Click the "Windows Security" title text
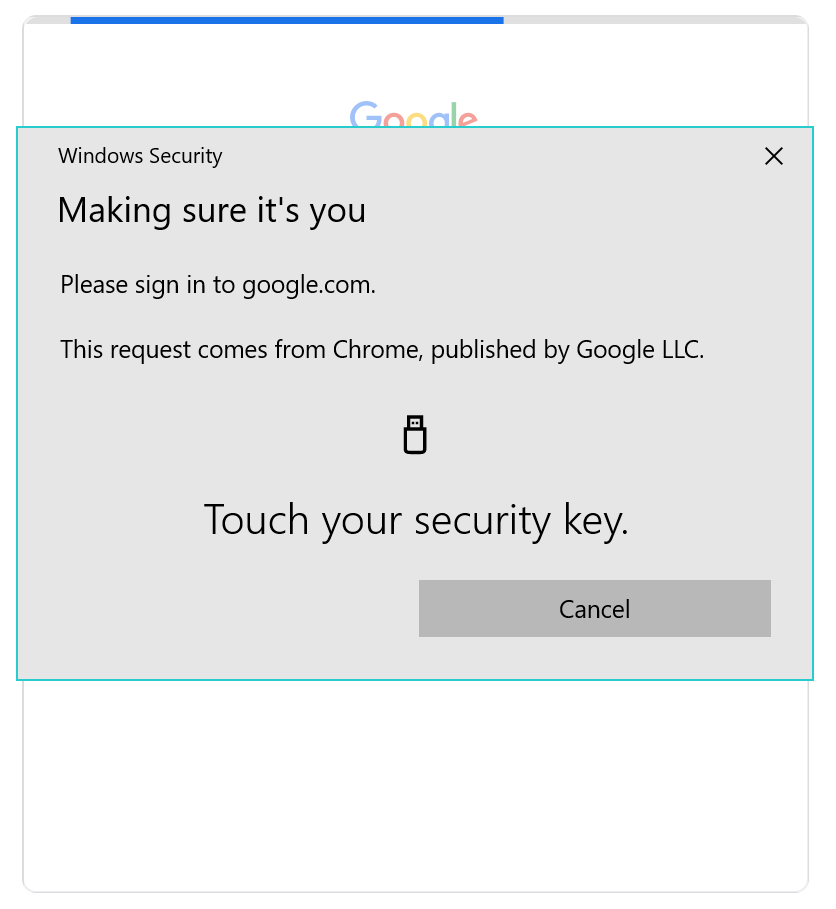836x909 pixels. point(140,156)
